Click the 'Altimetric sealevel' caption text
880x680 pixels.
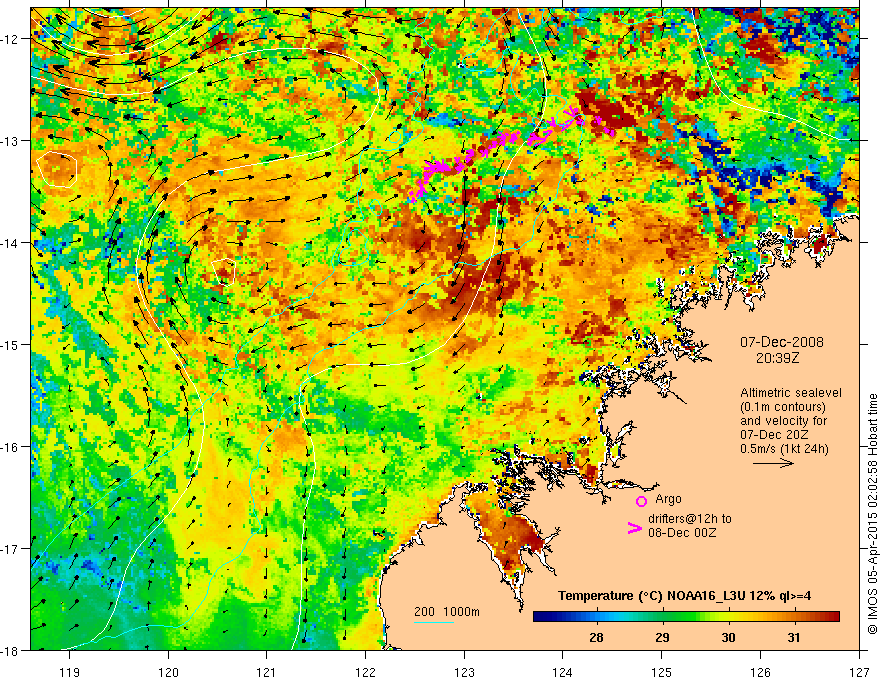[791, 393]
